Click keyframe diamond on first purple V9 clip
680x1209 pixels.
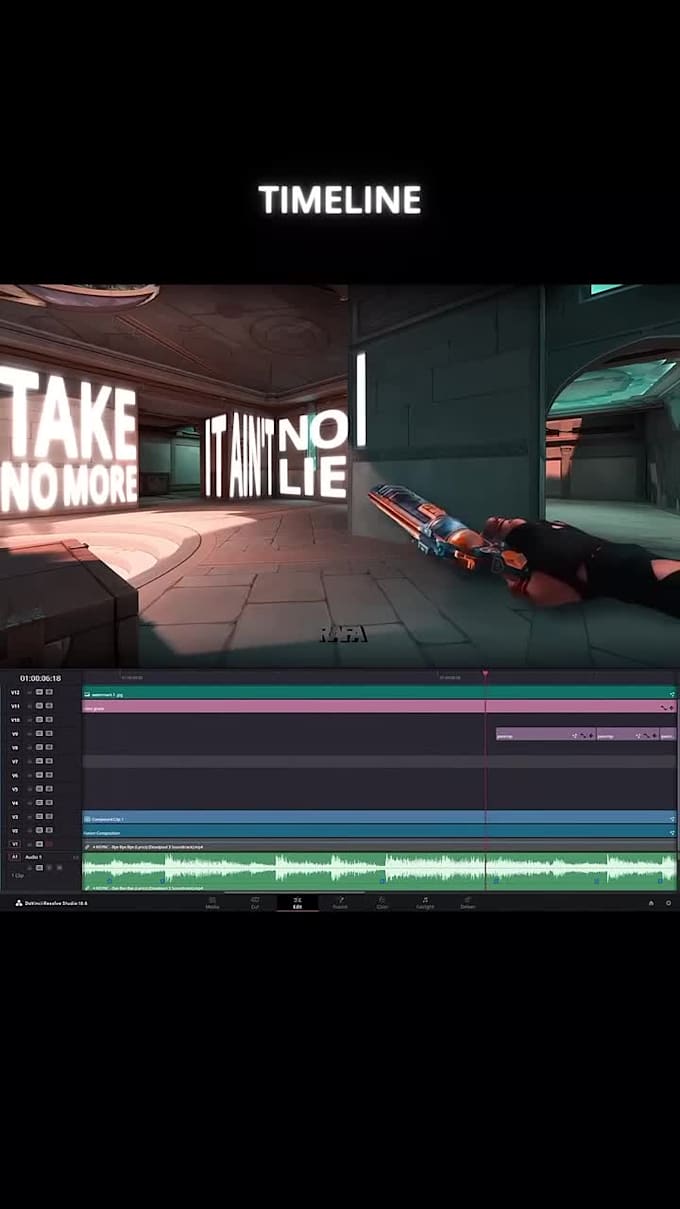591,735
